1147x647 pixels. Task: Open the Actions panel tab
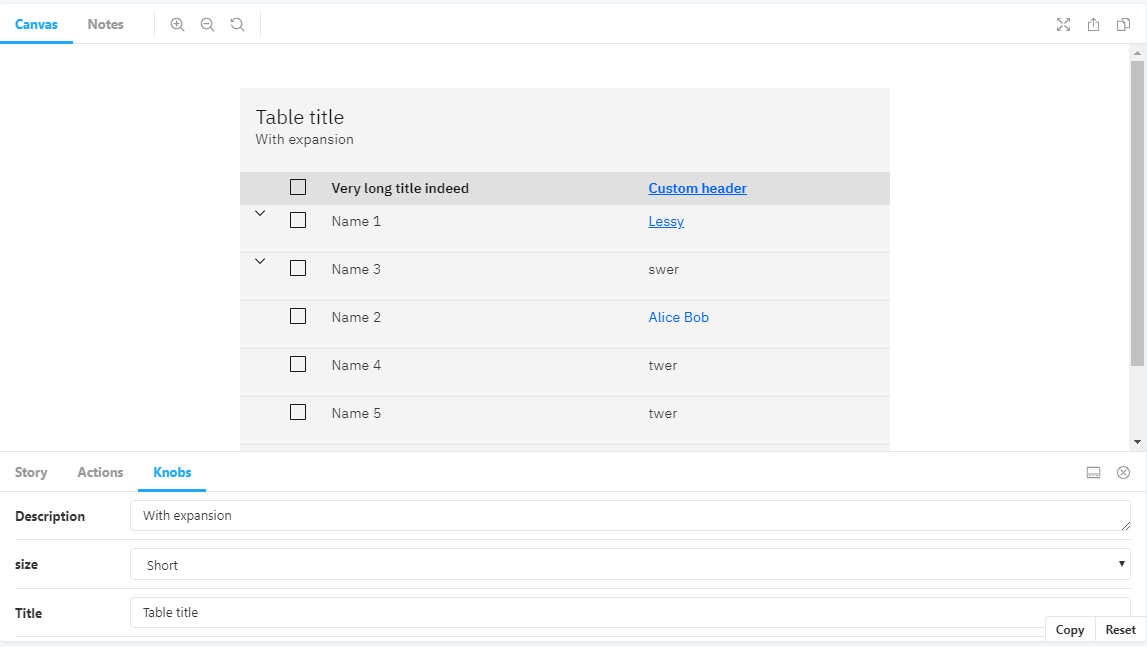click(99, 472)
